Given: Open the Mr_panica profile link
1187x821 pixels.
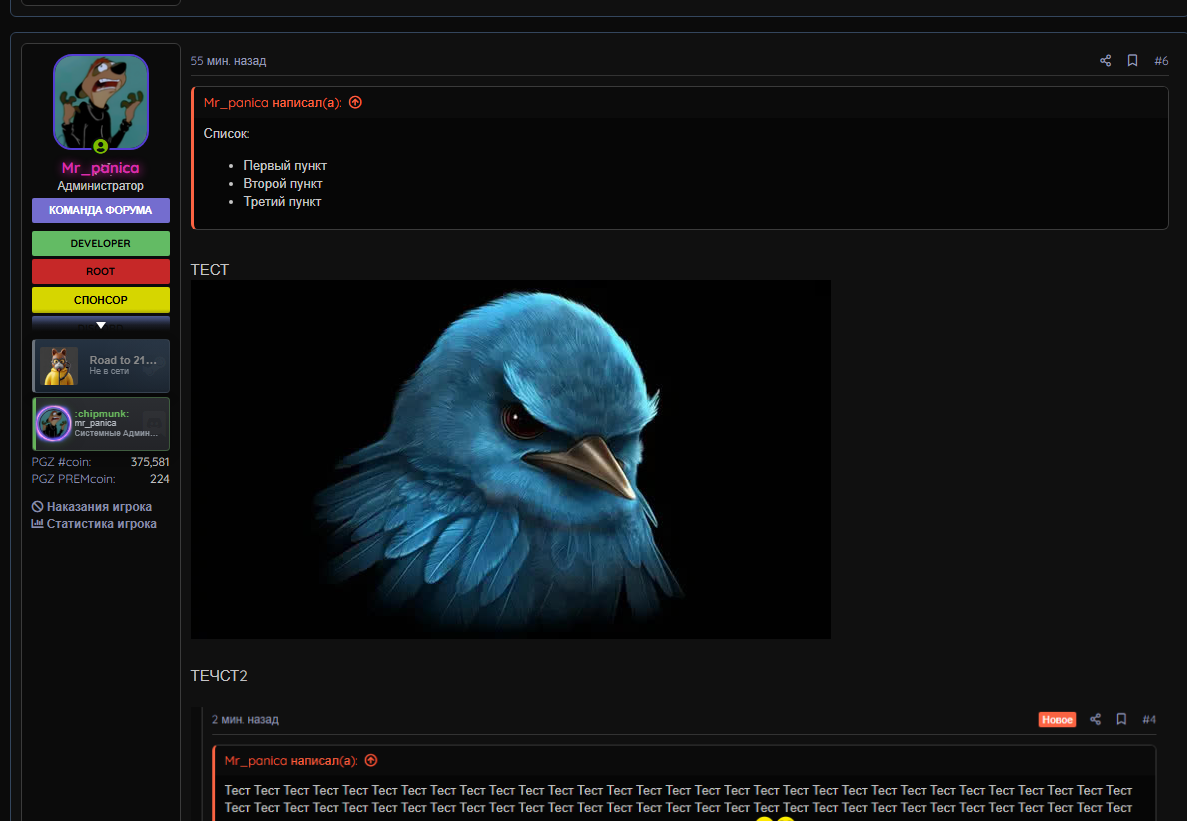Looking at the screenshot, I should 100,167.
